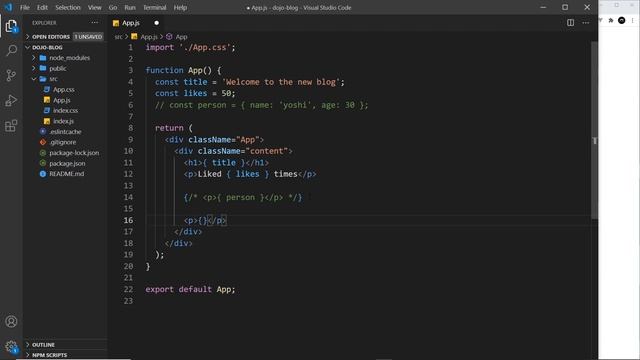Viewport: 640px width, 360px height.
Task: Click line number 16 in gutter
Action: point(128,220)
